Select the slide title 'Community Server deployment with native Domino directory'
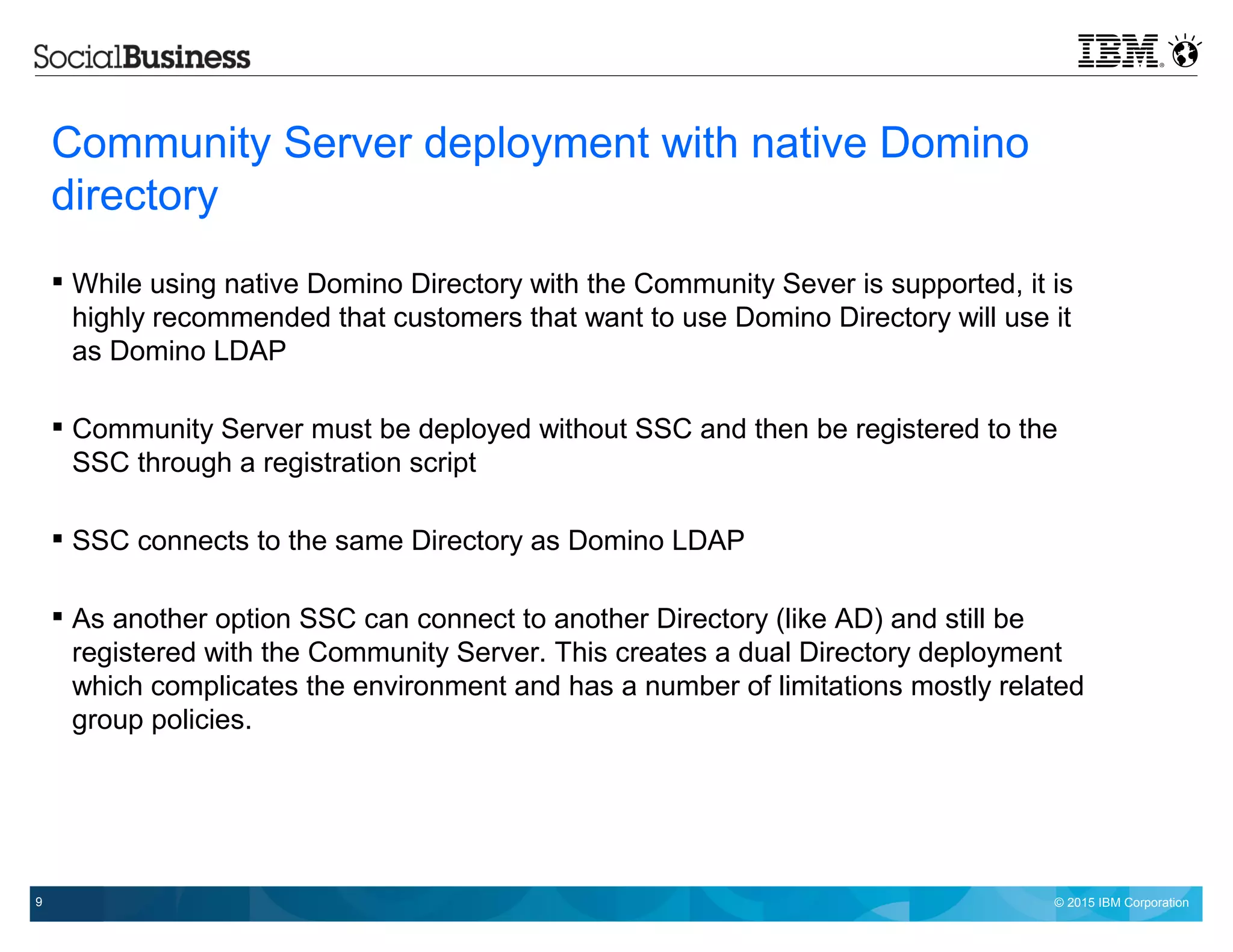The width and height of the screenshot is (1233, 952). pos(540,168)
